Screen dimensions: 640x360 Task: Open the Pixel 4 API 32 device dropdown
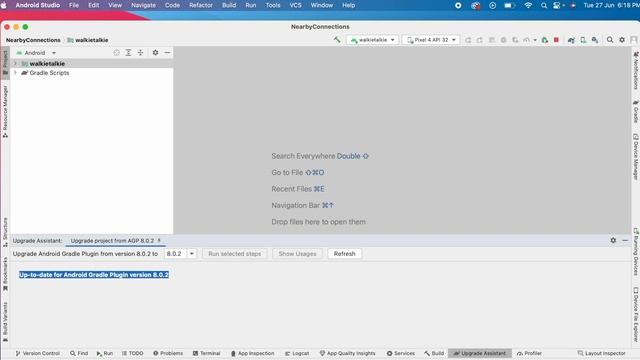431,40
